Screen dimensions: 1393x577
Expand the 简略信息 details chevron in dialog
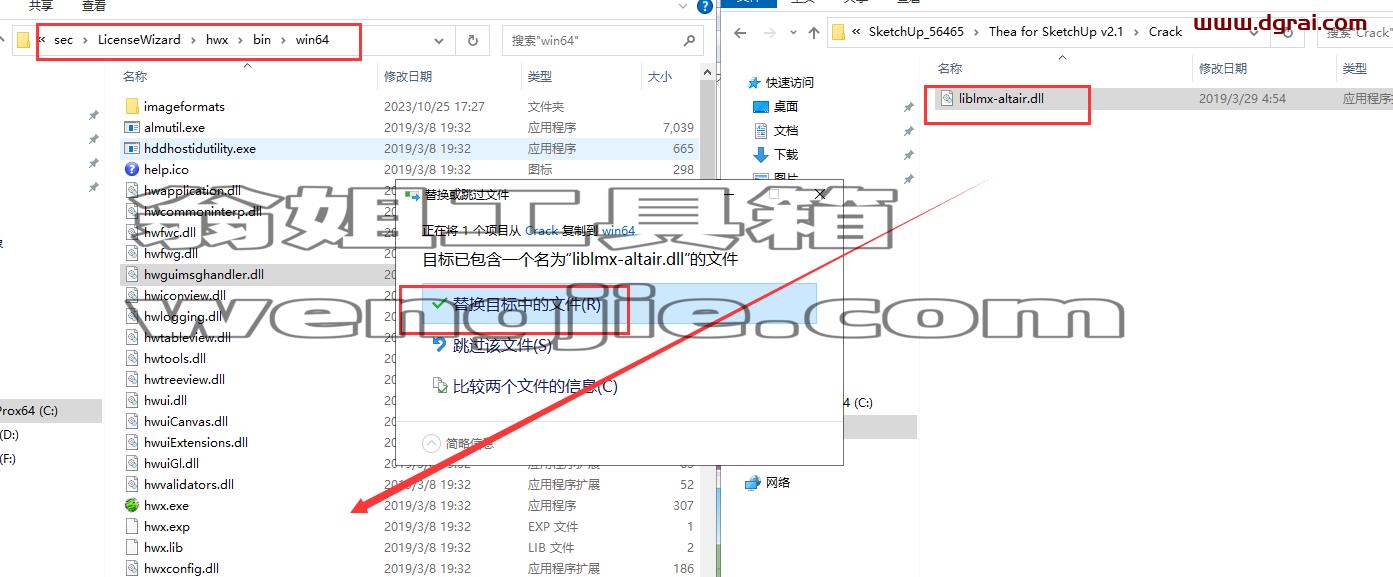click(431, 443)
